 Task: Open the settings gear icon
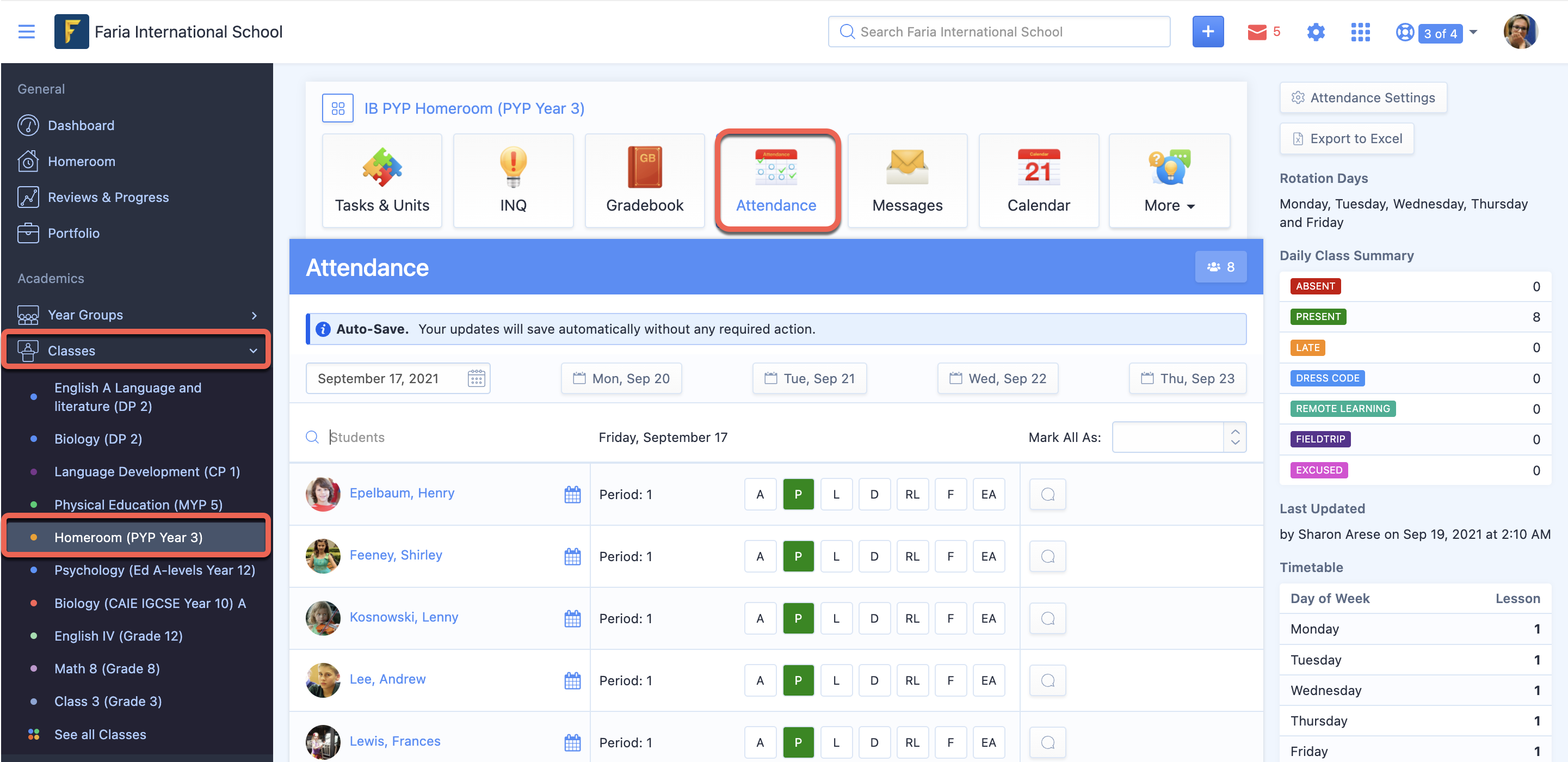tap(1316, 32)
